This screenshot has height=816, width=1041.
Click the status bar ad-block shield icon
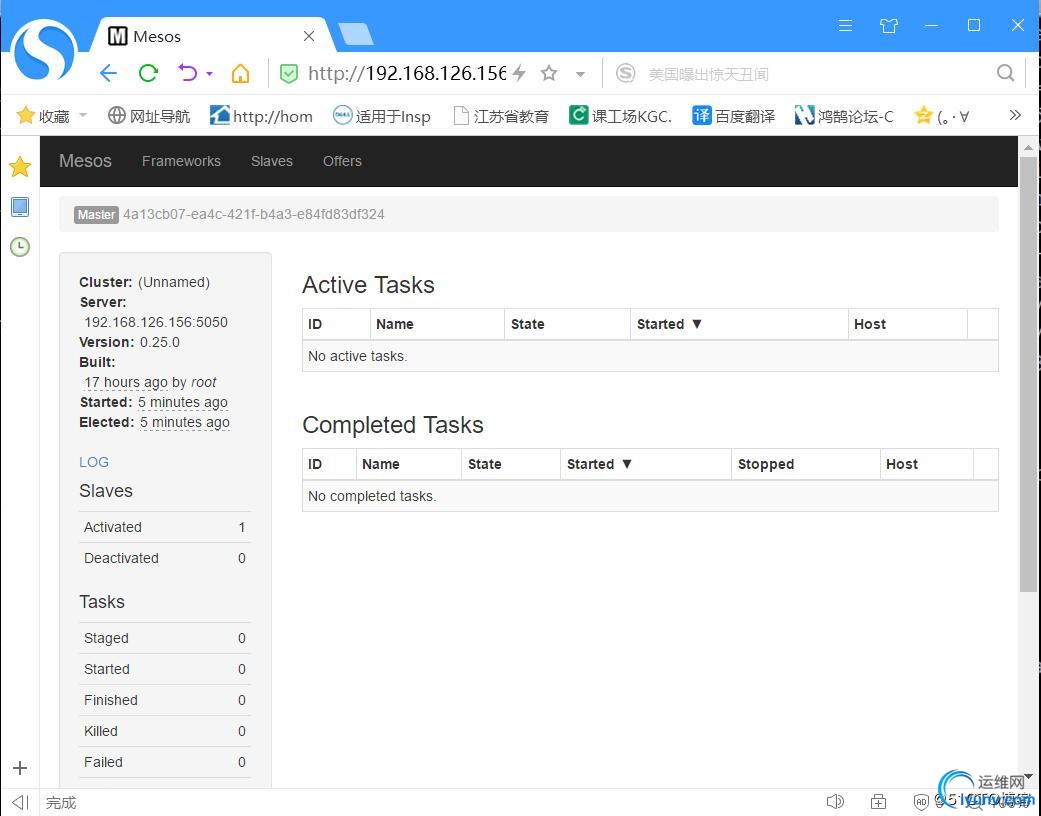point(921,802)
